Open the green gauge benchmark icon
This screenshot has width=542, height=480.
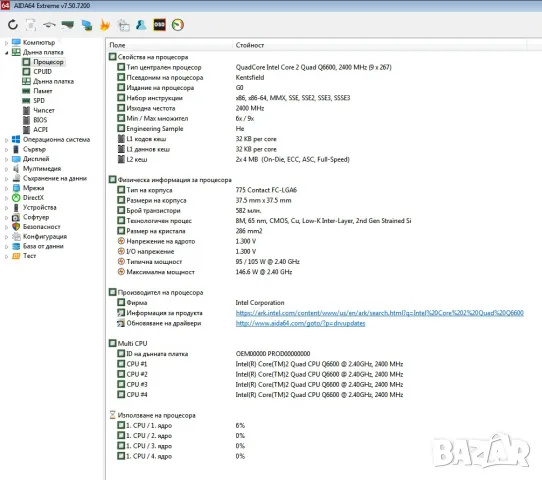click(178, 25)
